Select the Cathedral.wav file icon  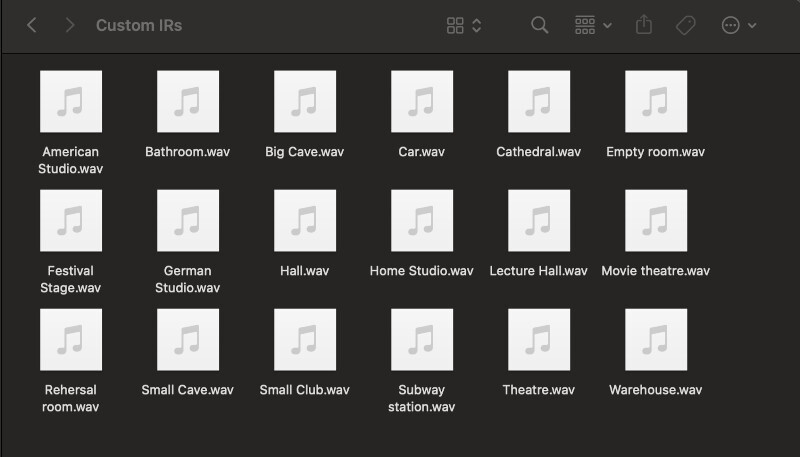[538, 102]
